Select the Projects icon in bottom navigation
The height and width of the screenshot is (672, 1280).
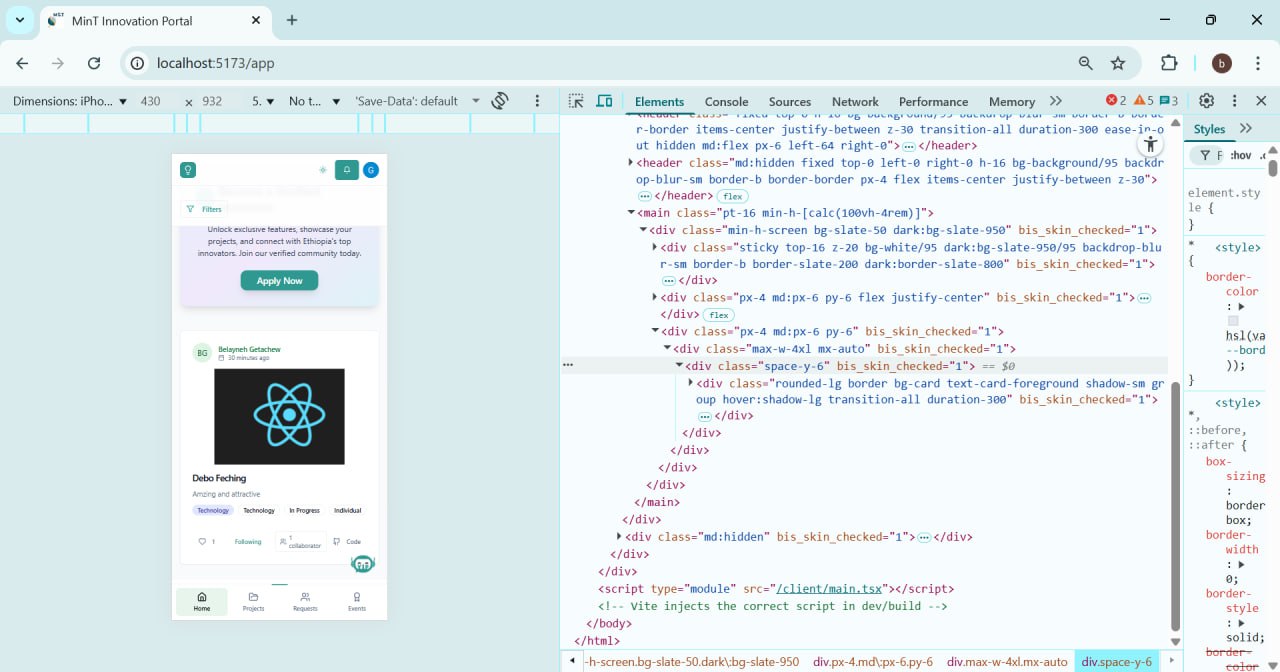coord(254,599)
